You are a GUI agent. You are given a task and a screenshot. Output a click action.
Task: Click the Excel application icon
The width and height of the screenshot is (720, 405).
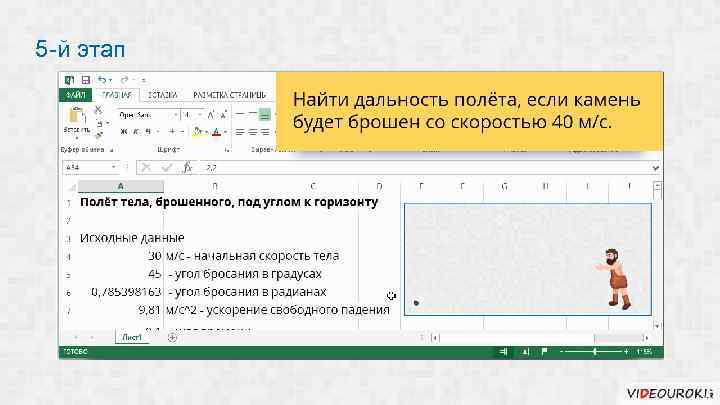coord(69,80)
